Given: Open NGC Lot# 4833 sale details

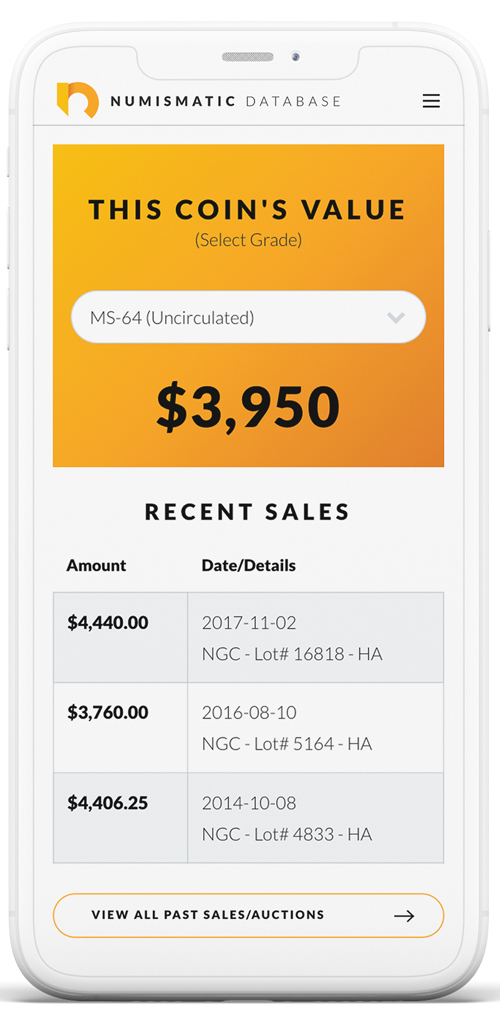Looking at the screenshot, I should pos(287,834).
